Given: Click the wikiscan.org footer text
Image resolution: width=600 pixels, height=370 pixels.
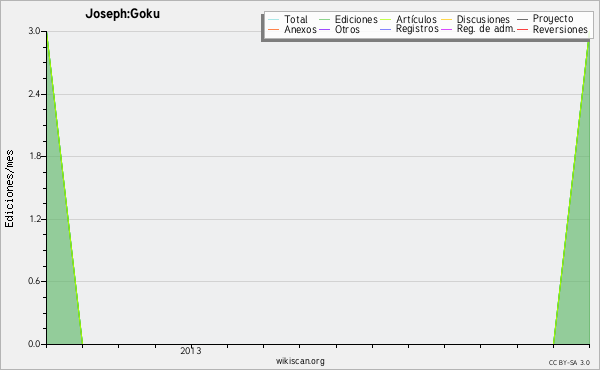Looking at the screenshot, I should tap(300, 361).
